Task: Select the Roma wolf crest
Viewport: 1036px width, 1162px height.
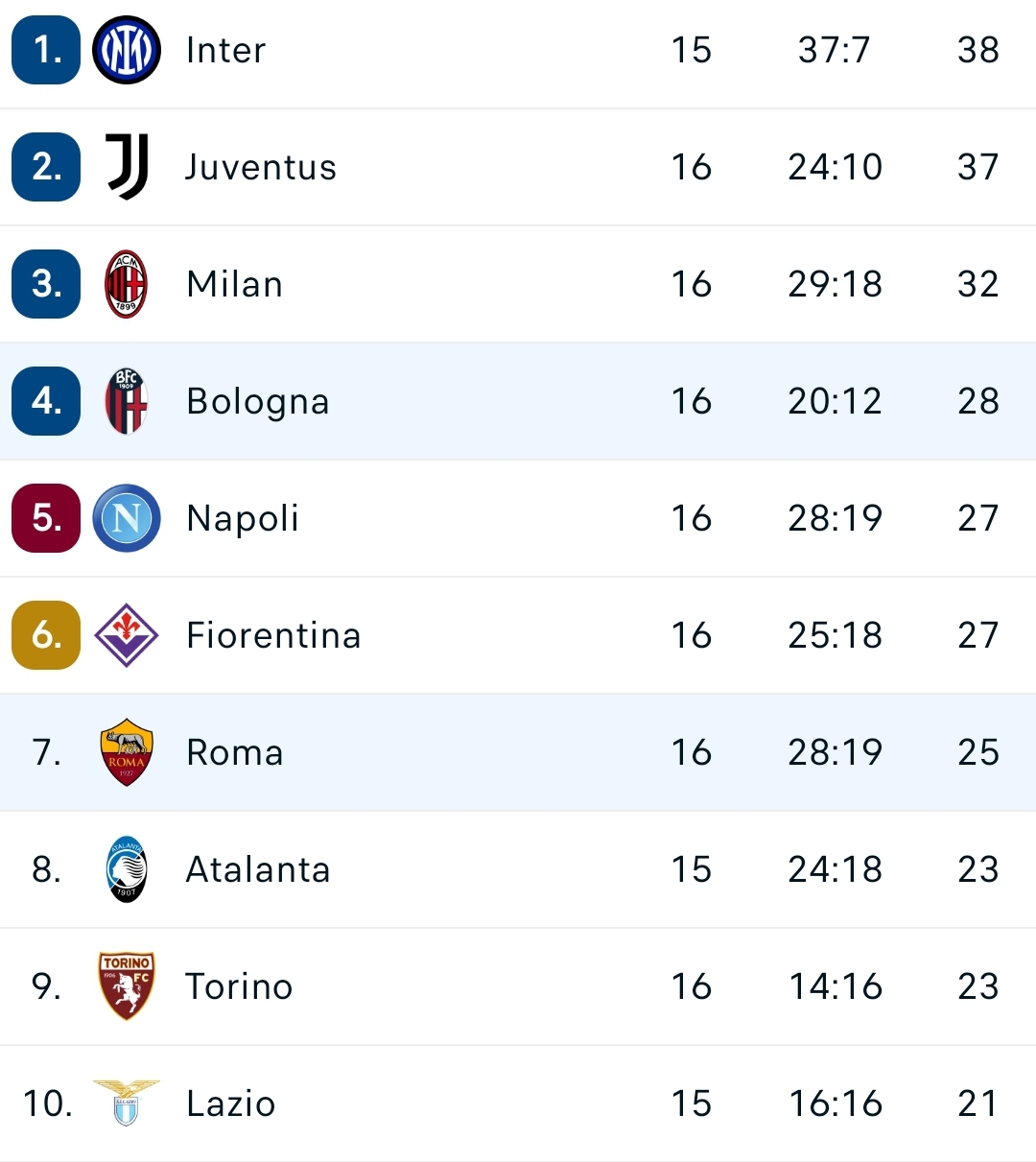Action: (126, 752)
